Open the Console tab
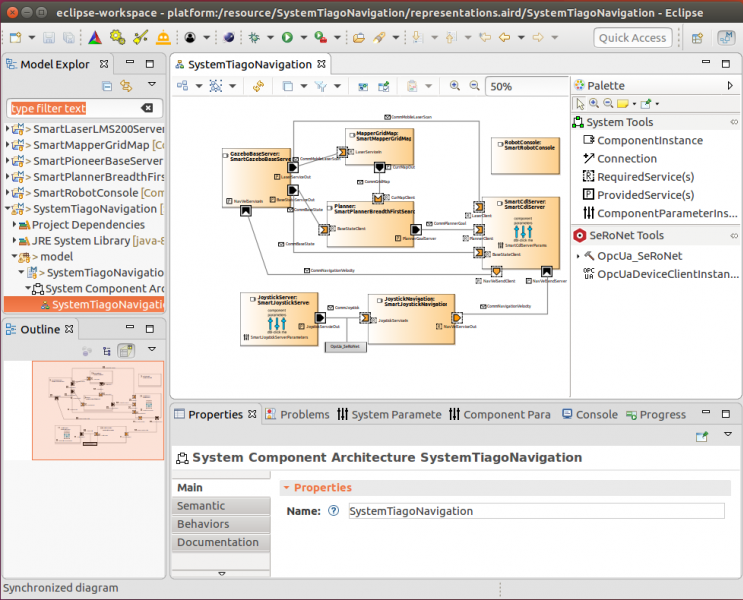 coord(596,414)
